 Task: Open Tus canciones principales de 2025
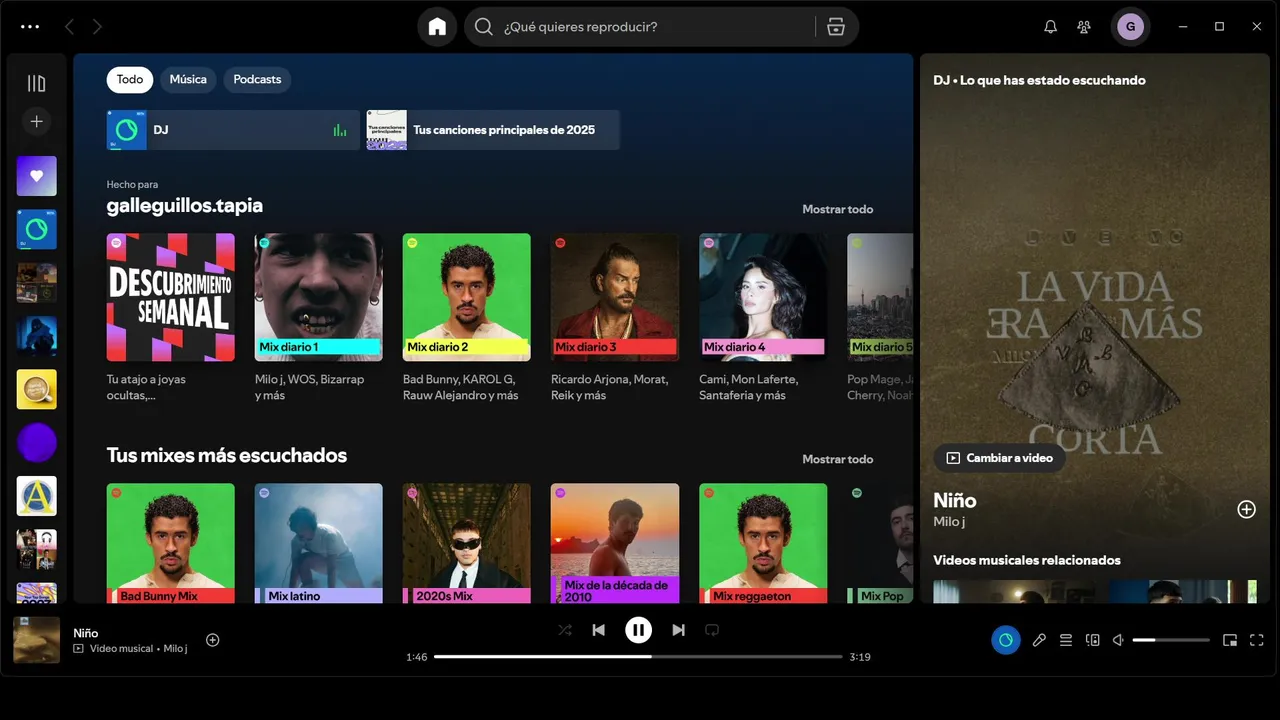coord(493,130)
